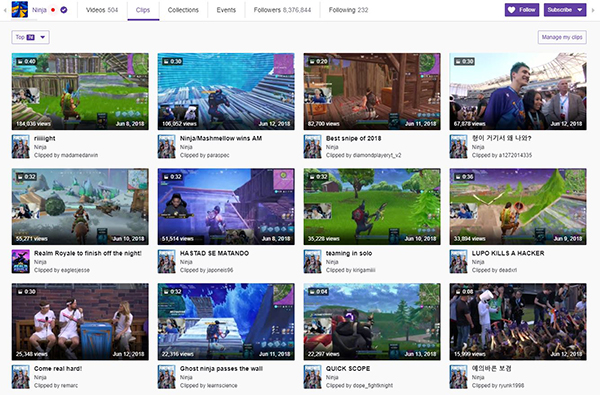
Task: Click Ninja's channel avatar icon
Action: tap(20, 10)
